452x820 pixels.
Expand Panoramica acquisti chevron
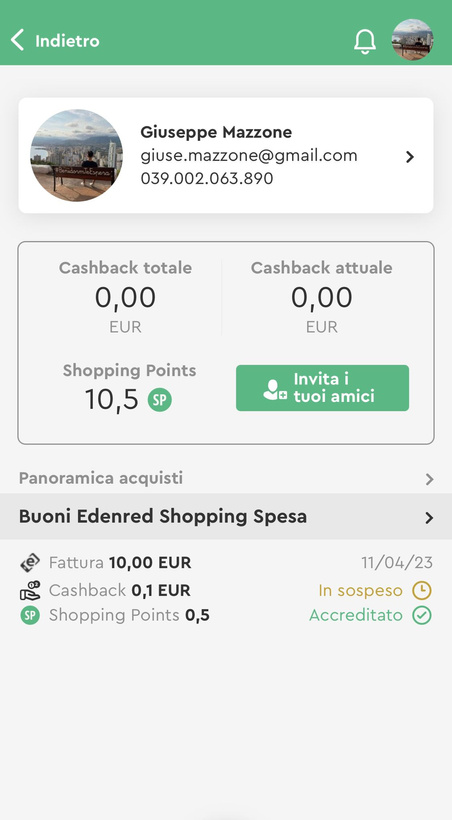pos(430,479)
